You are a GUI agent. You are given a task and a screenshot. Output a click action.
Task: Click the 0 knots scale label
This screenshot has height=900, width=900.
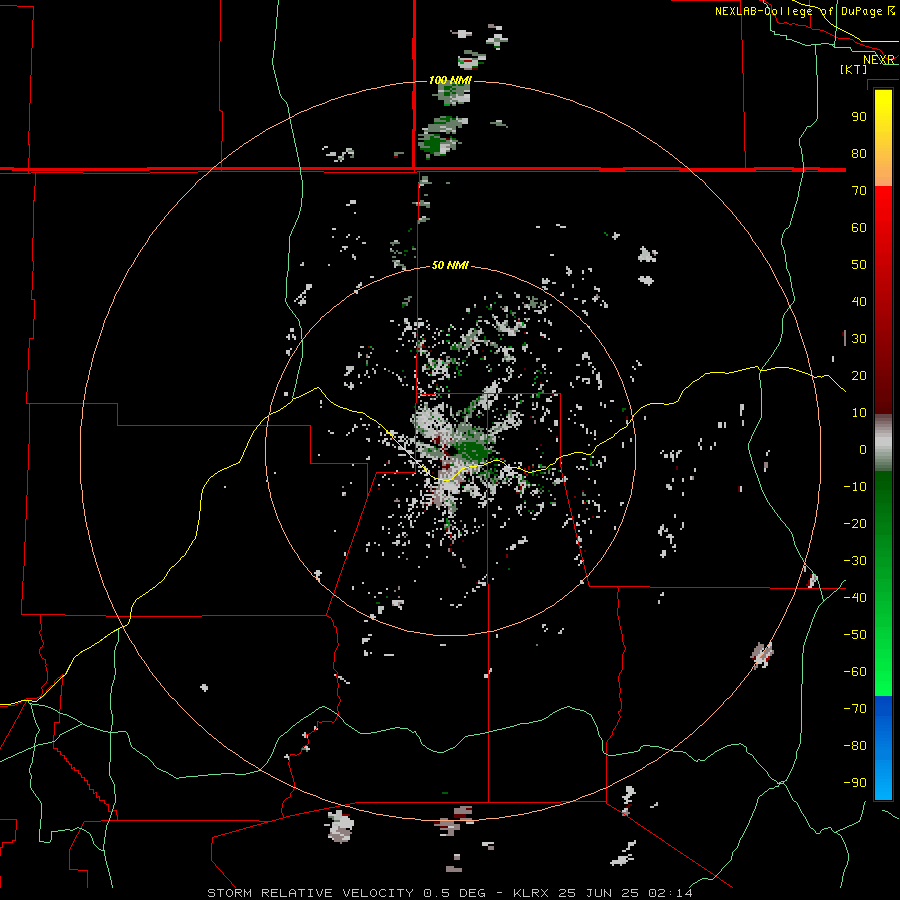click(x=863, y=449)
